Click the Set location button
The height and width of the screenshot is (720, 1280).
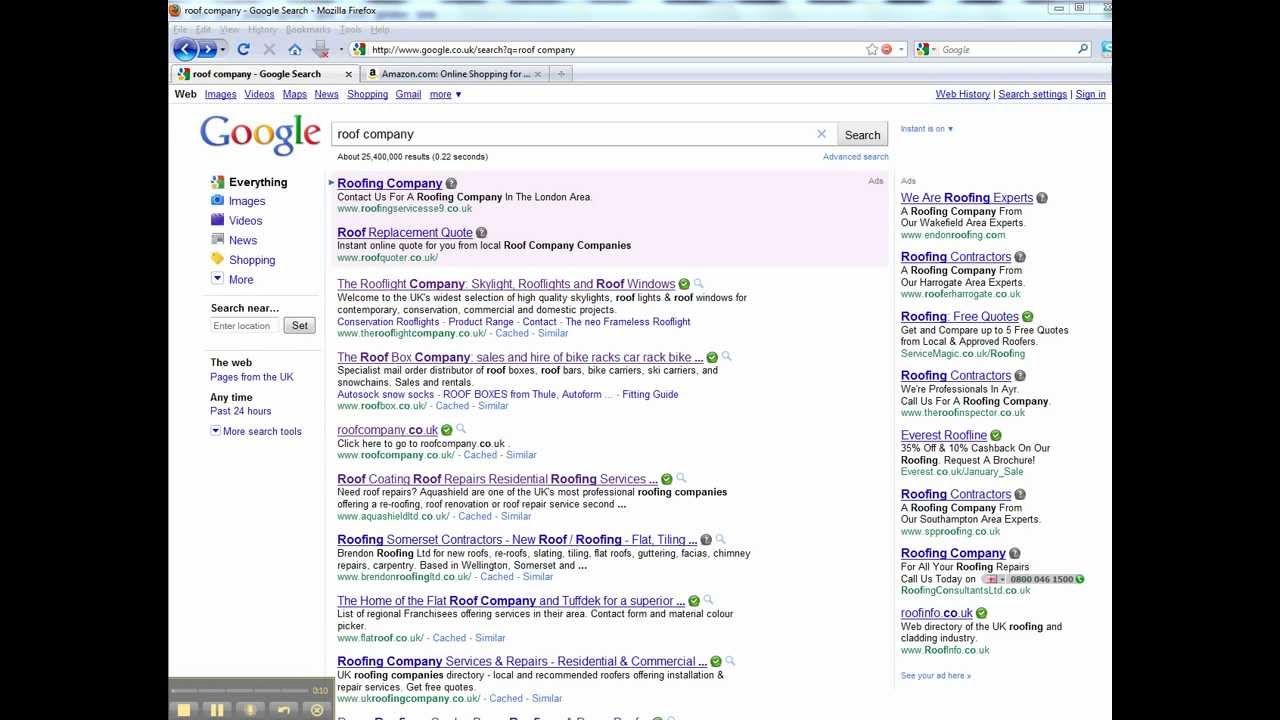pyautogui.click(x=300, y=326)
